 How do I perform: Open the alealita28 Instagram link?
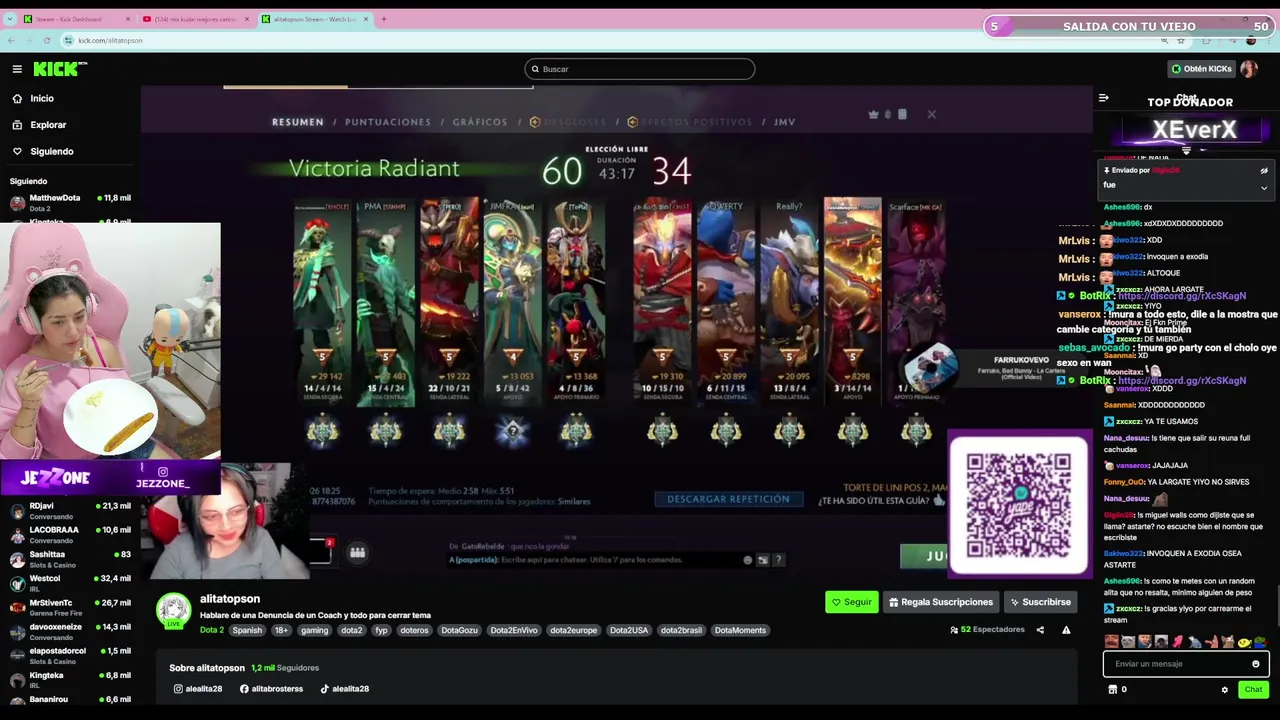click(198, 689)
